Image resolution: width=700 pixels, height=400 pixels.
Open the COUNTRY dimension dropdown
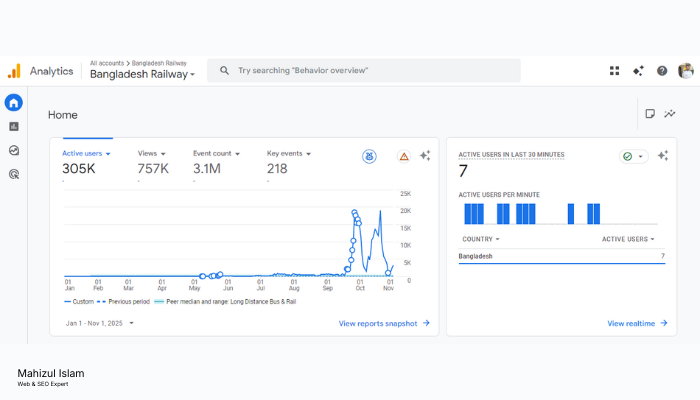[481, 239]
